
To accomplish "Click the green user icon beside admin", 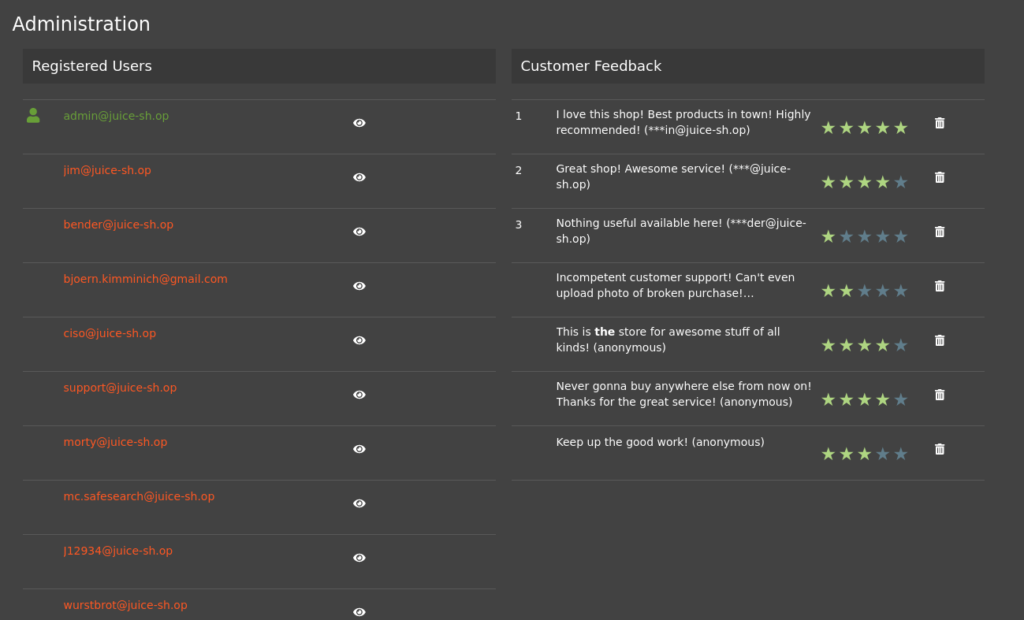I will 33,116.
